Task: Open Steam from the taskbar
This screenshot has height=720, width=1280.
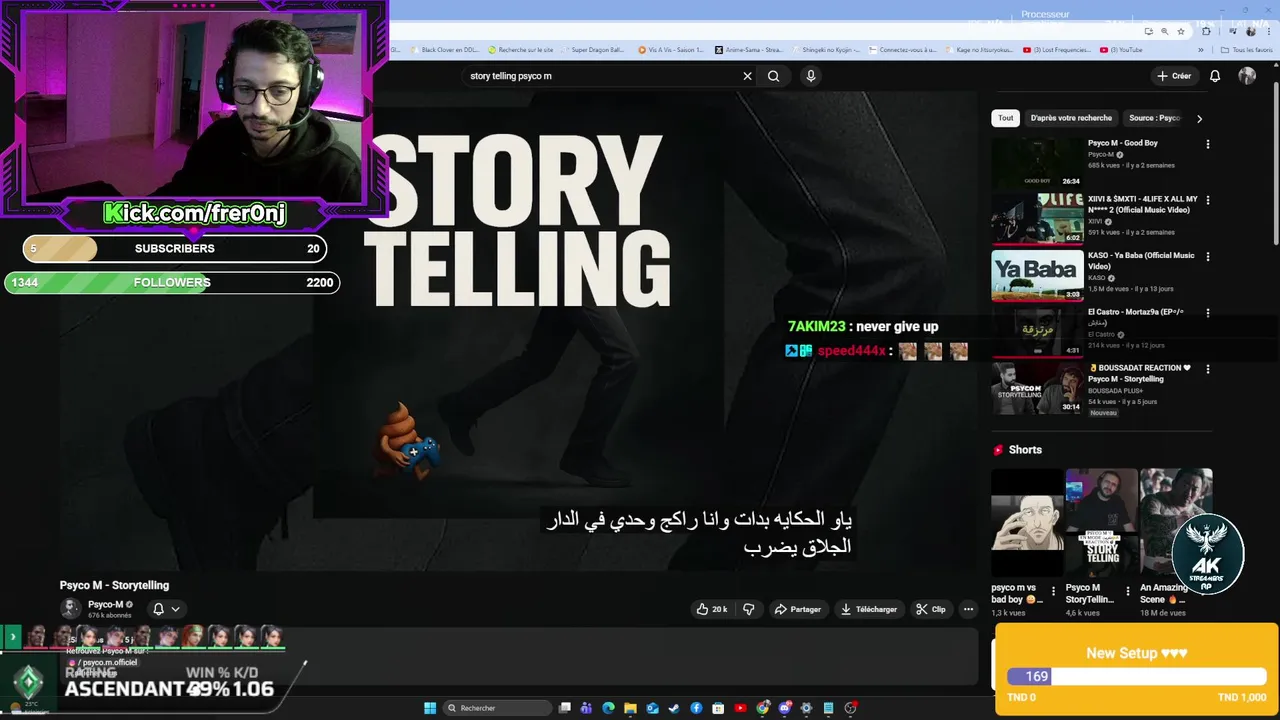Action: (x=674, y=708)
